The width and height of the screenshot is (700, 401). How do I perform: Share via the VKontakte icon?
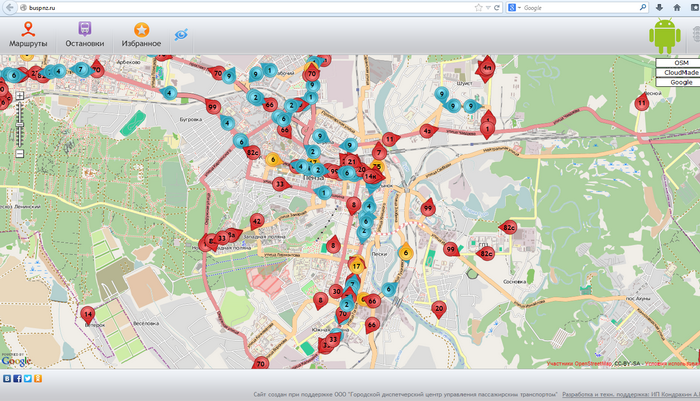click(7, 379)
